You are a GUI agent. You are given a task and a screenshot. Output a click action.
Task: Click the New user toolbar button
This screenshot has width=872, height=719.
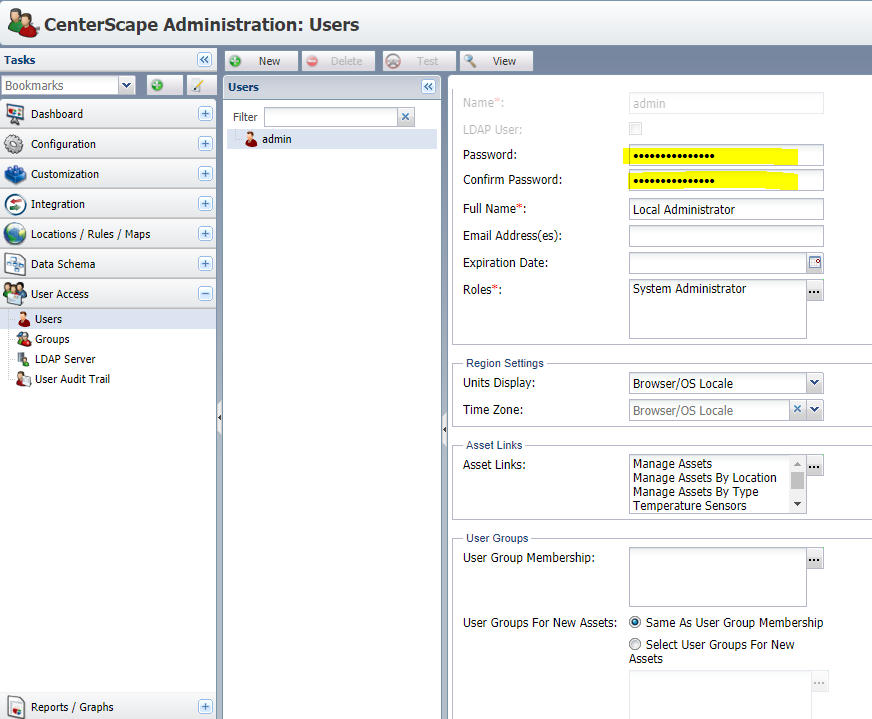click(x=261, y=61)
